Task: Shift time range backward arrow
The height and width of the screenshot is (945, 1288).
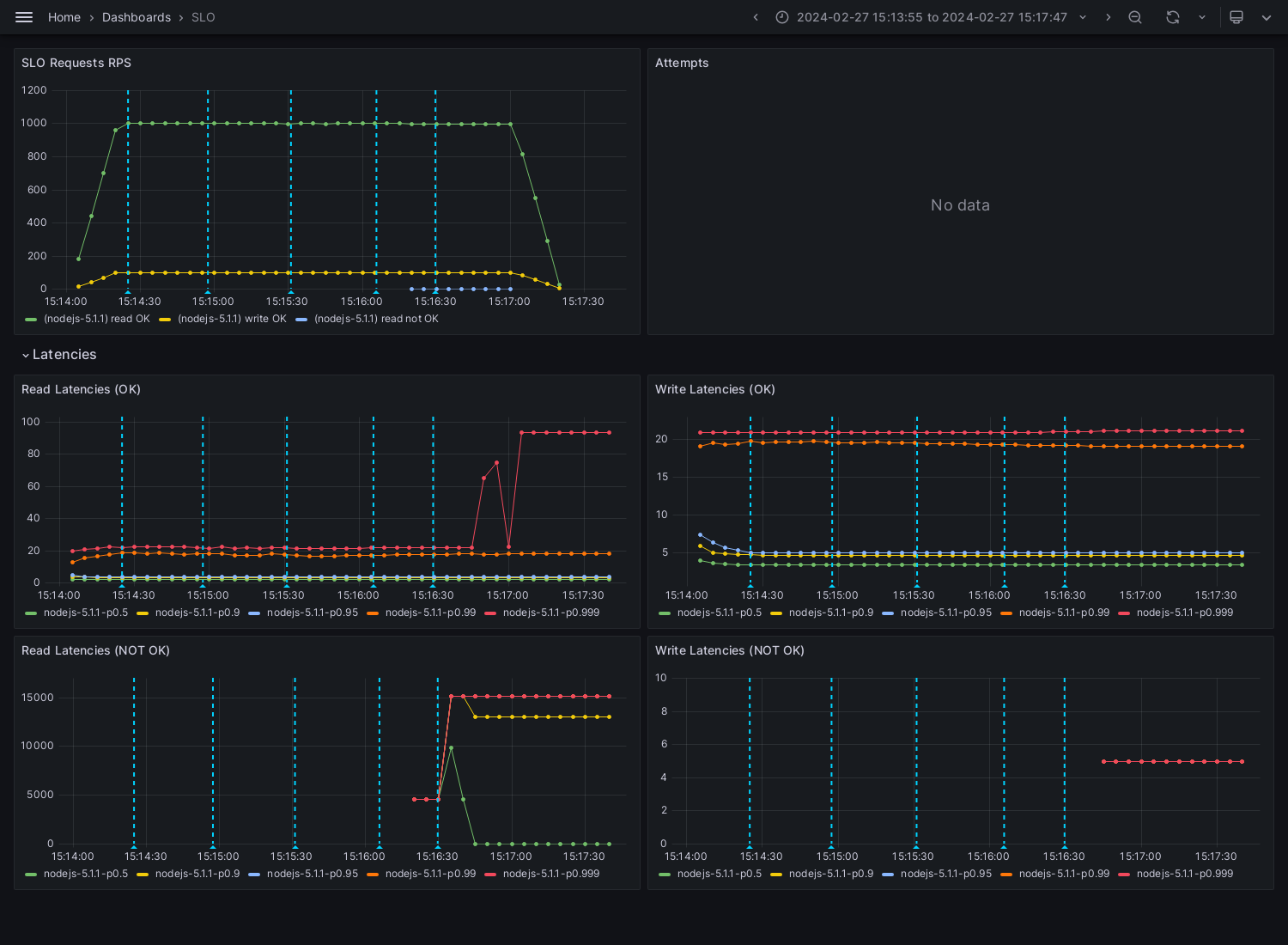Action: point(756,17)
